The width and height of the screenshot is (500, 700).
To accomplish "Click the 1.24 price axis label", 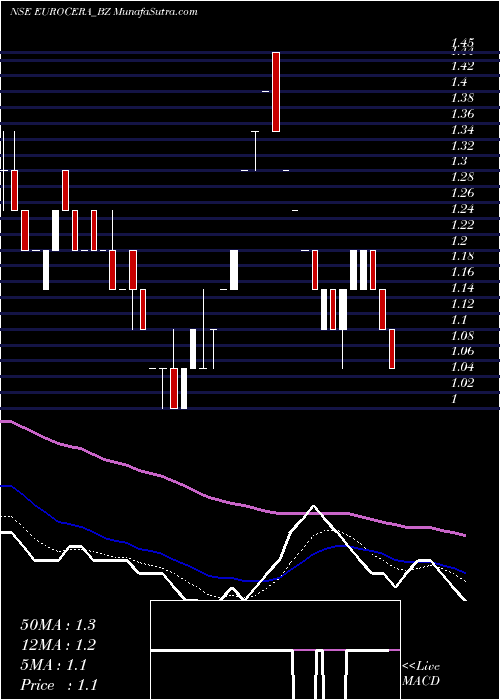I will 462,209.
